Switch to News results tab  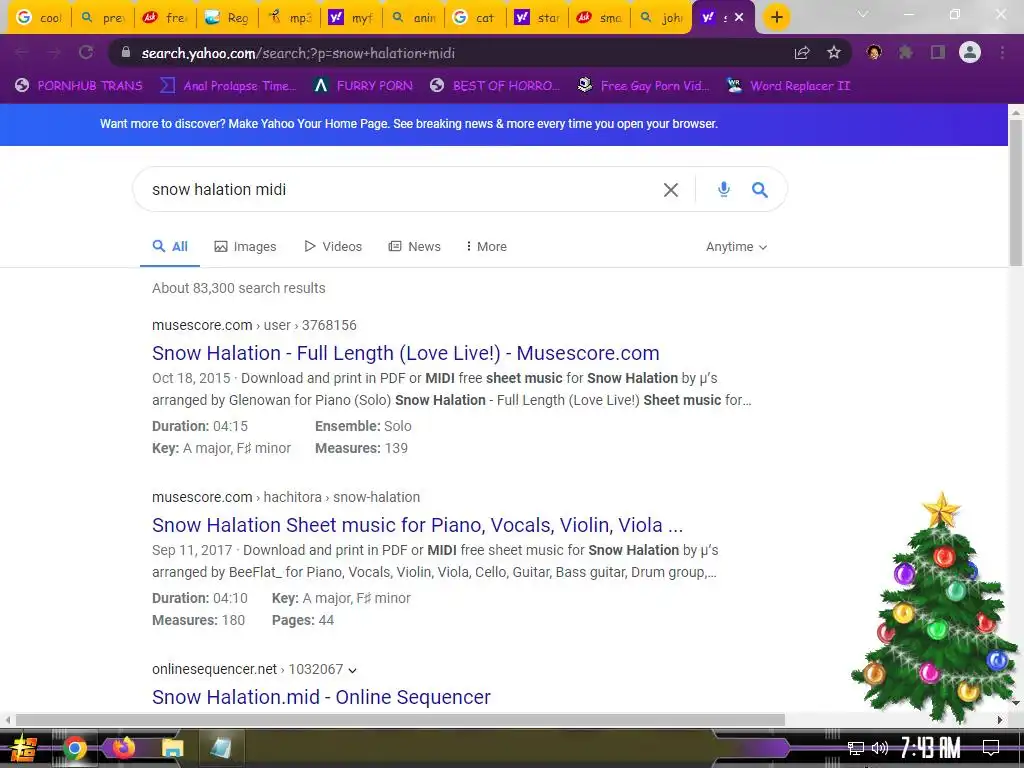click(x=415, y=246)
